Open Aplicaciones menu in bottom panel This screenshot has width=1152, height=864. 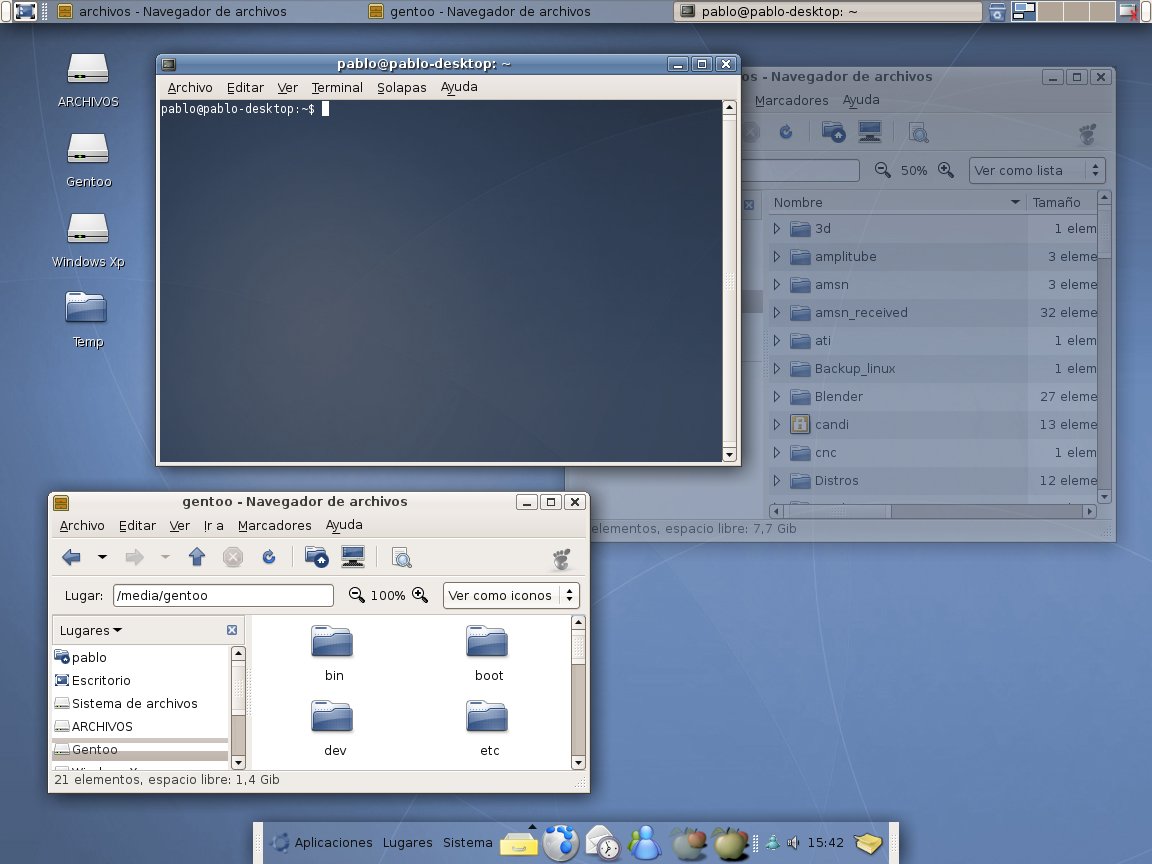(x=333, y=843)
